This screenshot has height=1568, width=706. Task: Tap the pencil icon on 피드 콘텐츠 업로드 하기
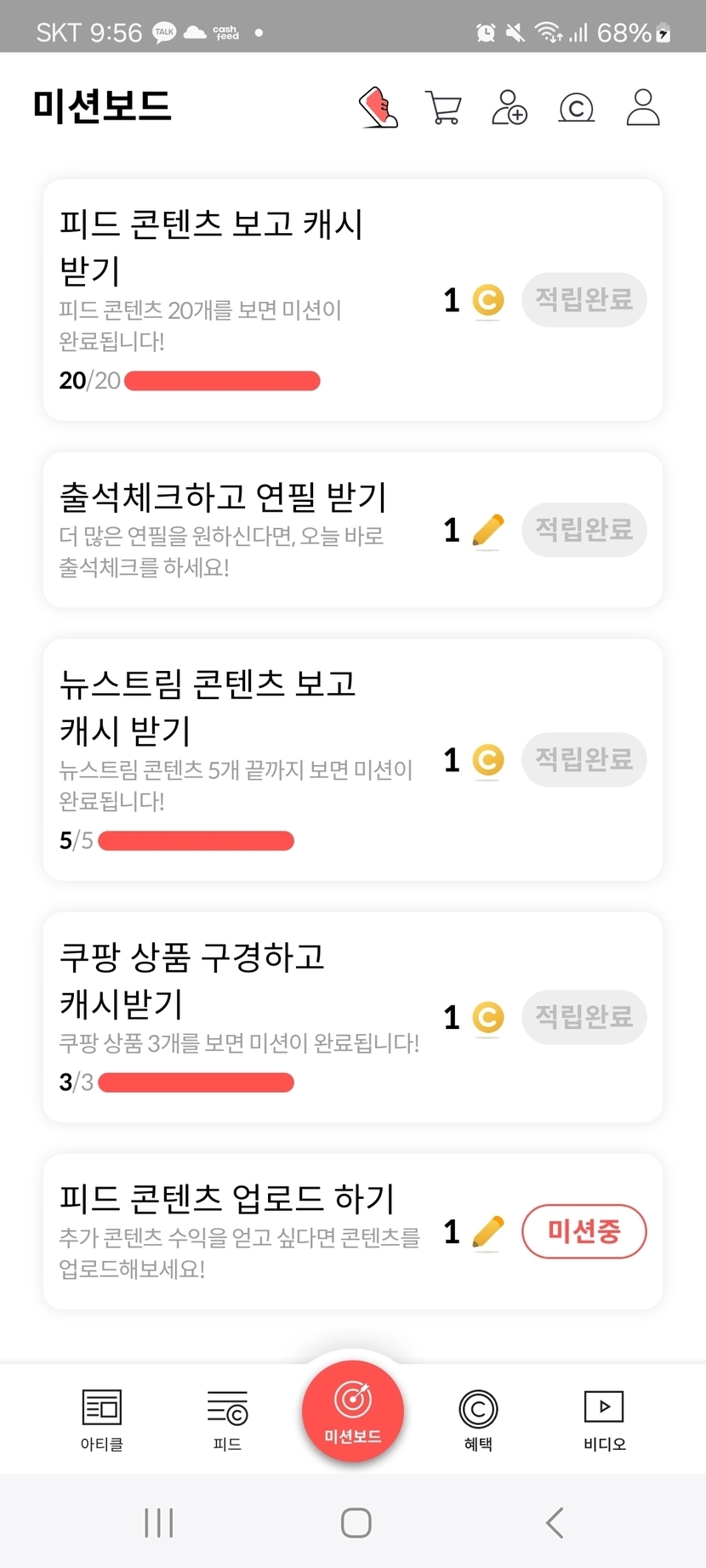click(488, 1231)
